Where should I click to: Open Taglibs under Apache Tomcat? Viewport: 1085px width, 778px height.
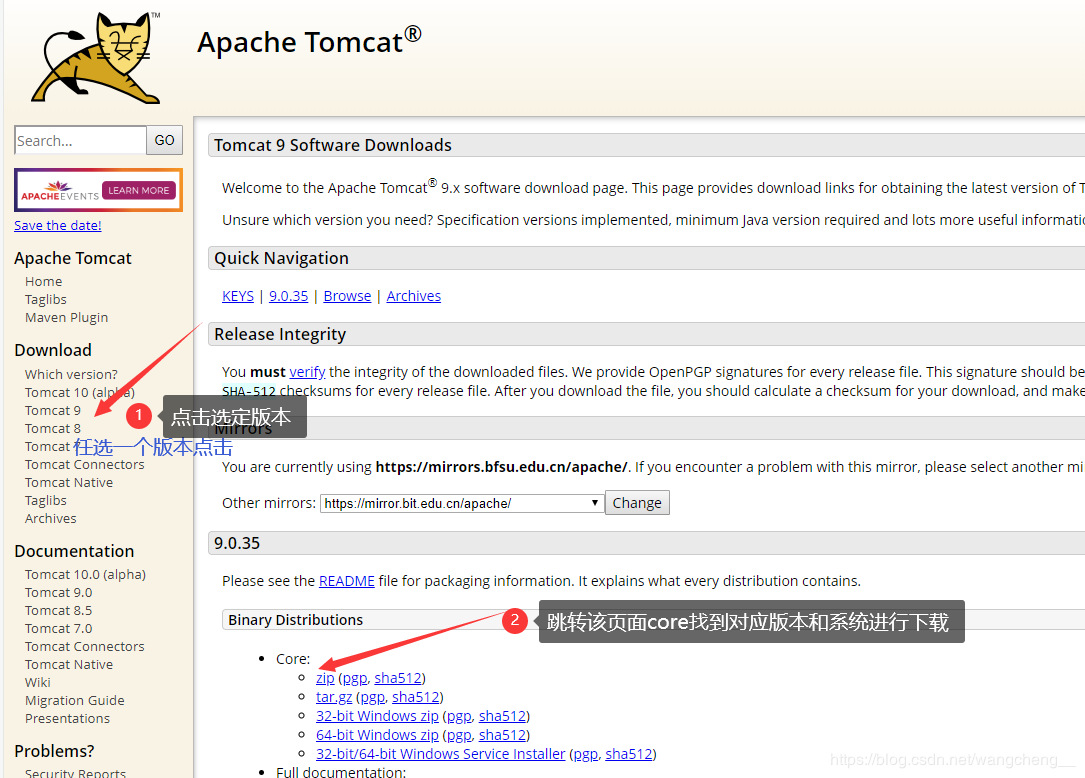click(x=46, y=300)
